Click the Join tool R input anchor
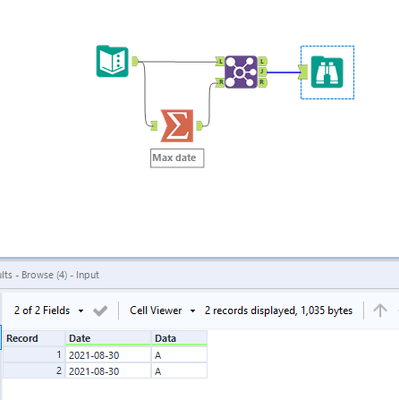Image resolution: width=399 pixels, height=400 pixels. point(220,82)
